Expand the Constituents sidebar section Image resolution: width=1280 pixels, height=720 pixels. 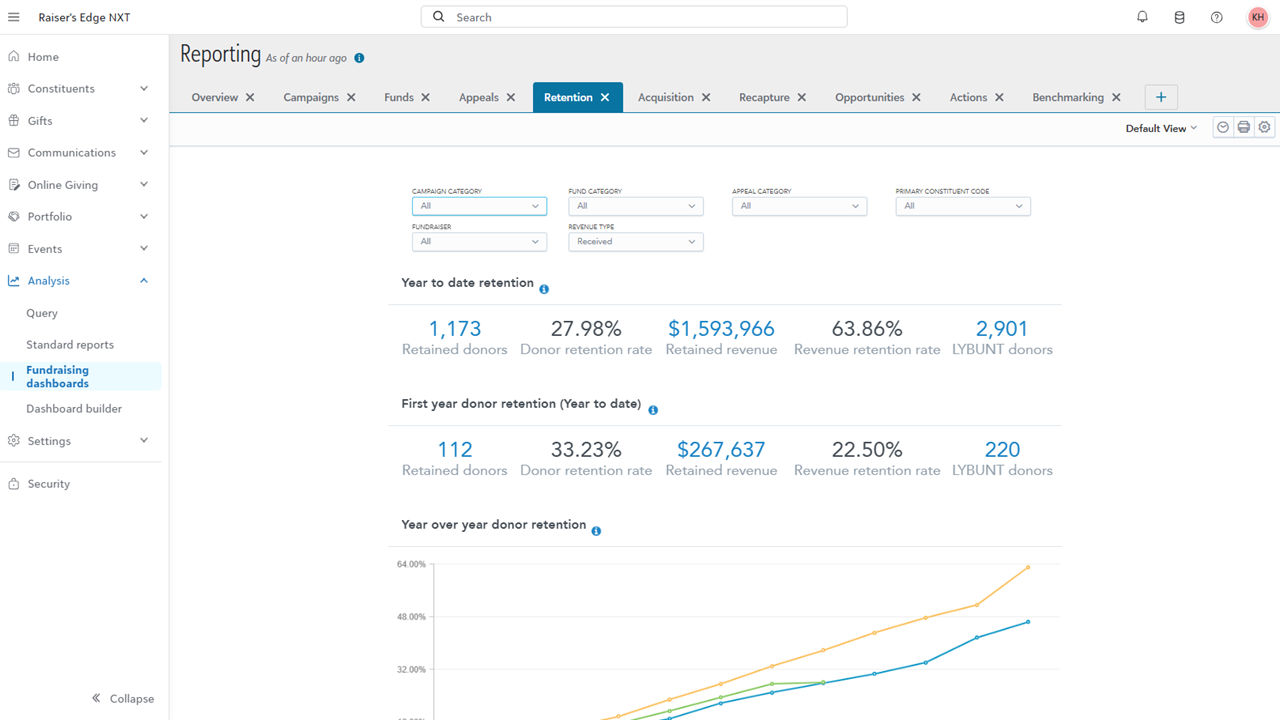tap(144, 89)
